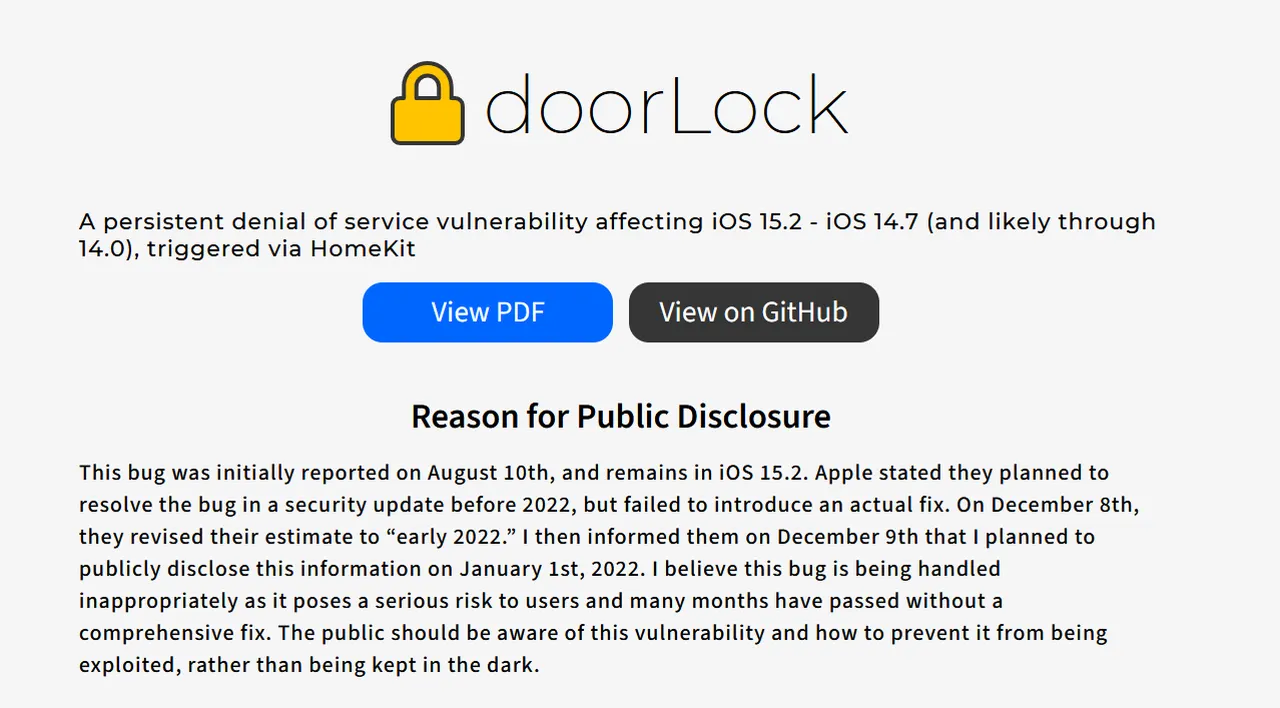
Task: Click the doorLock title wordmark
Action: coord(666,104)
